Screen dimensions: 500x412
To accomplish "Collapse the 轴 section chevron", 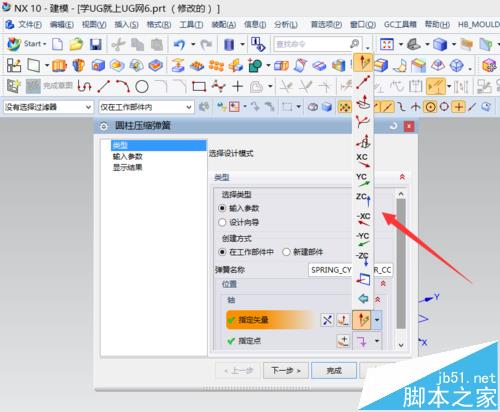I will [378, 300].
